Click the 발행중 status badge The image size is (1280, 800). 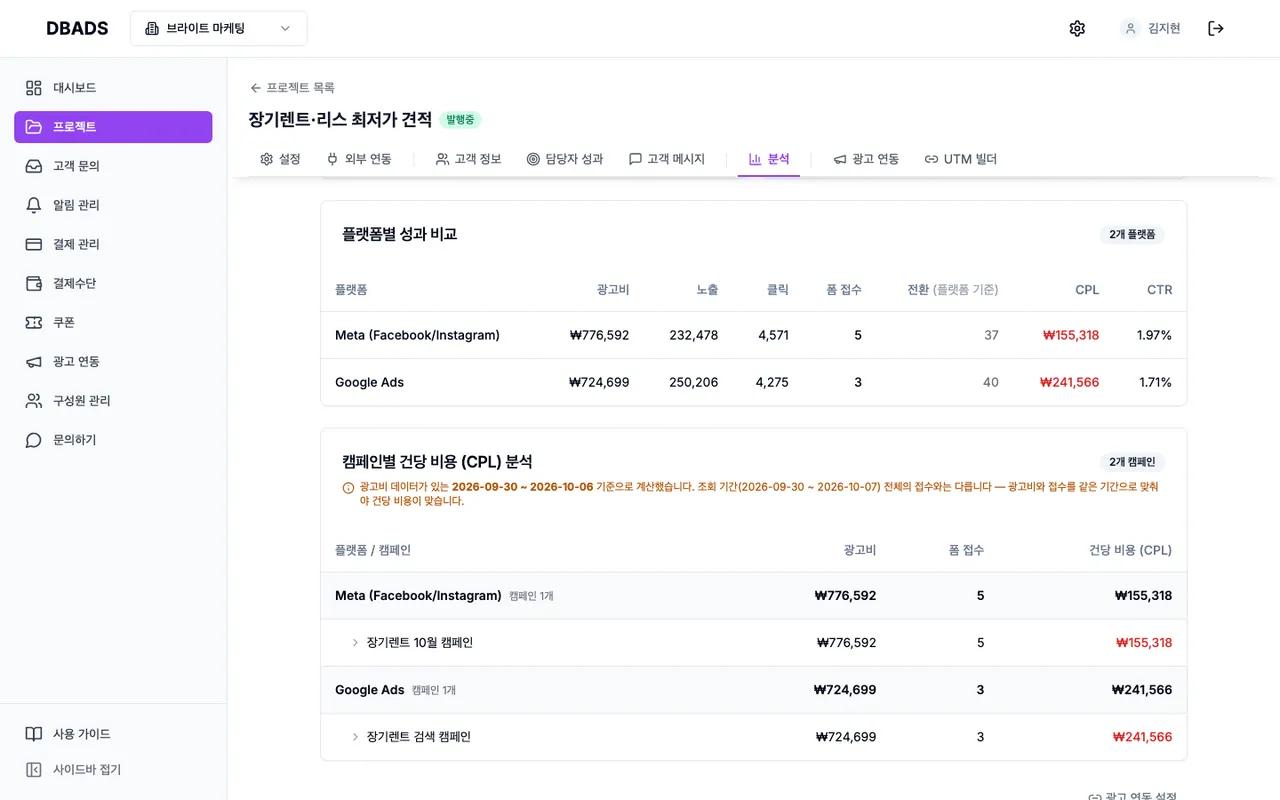coord(461,120)
